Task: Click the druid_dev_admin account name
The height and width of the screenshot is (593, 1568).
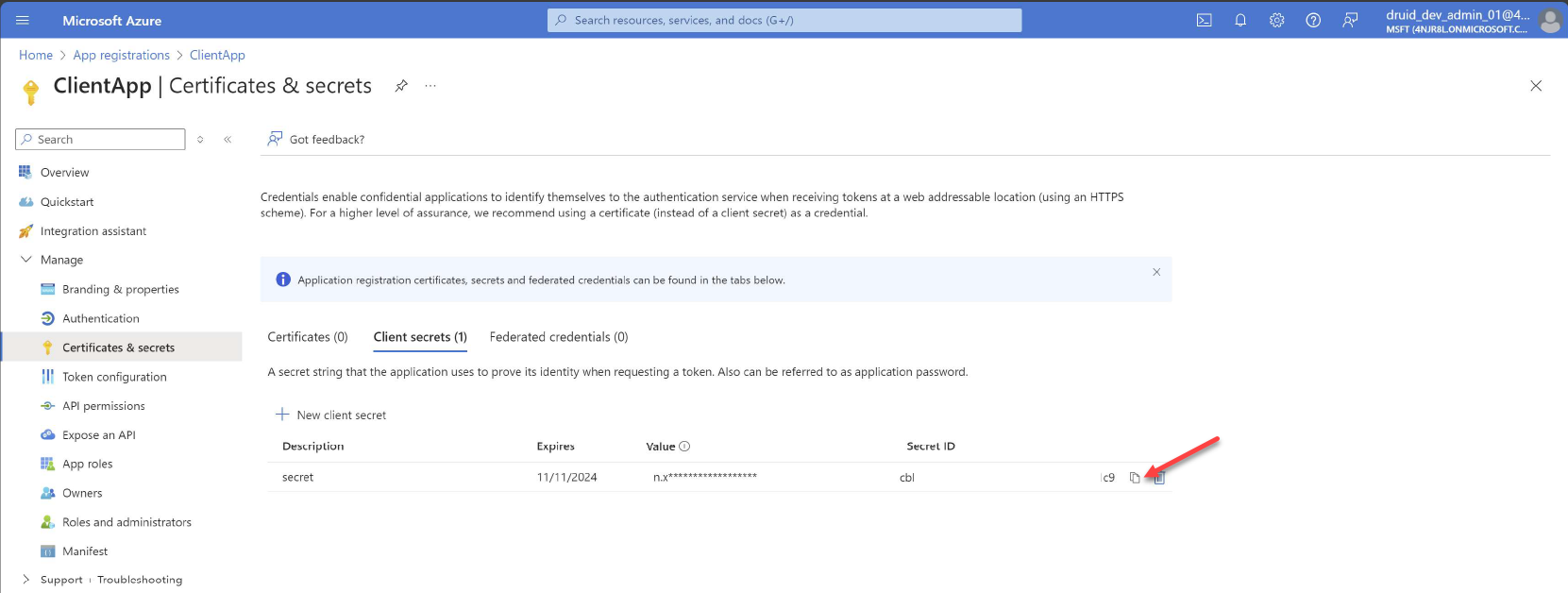Action: point(1458,14)
